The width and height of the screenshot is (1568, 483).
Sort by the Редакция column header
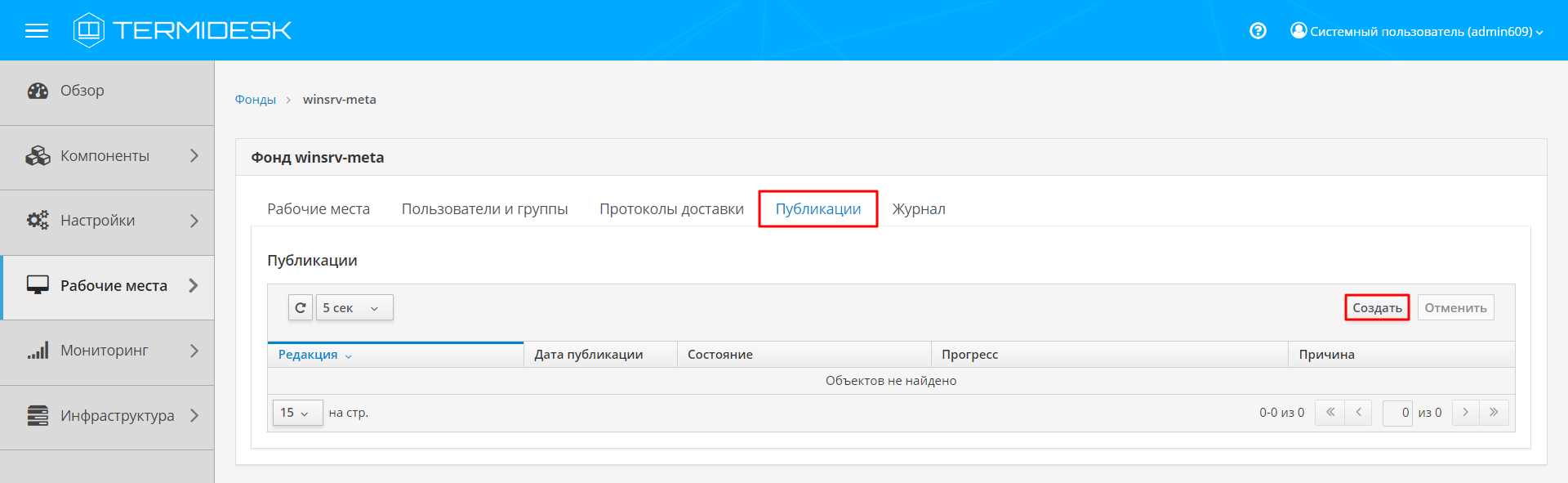308,355
